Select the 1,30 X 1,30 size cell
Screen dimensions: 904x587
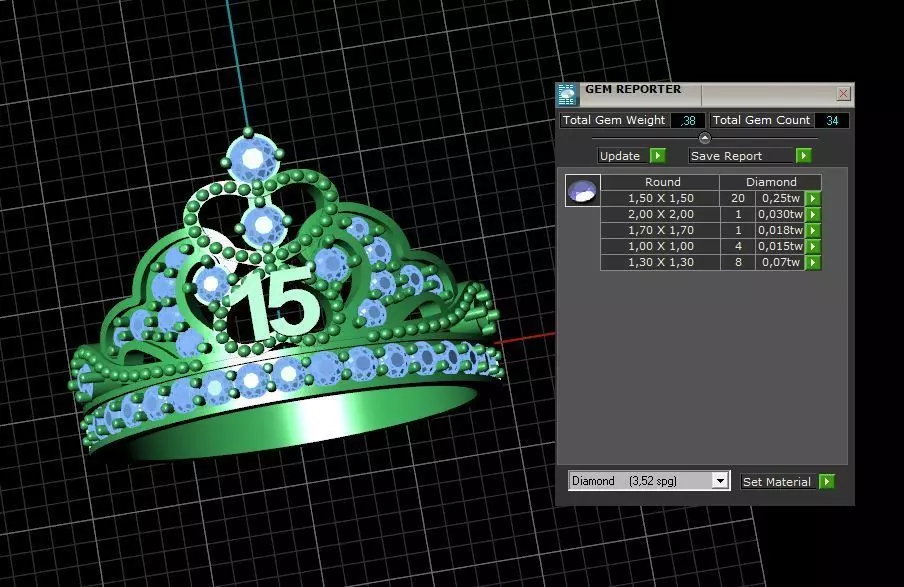[x=660, y=262]
